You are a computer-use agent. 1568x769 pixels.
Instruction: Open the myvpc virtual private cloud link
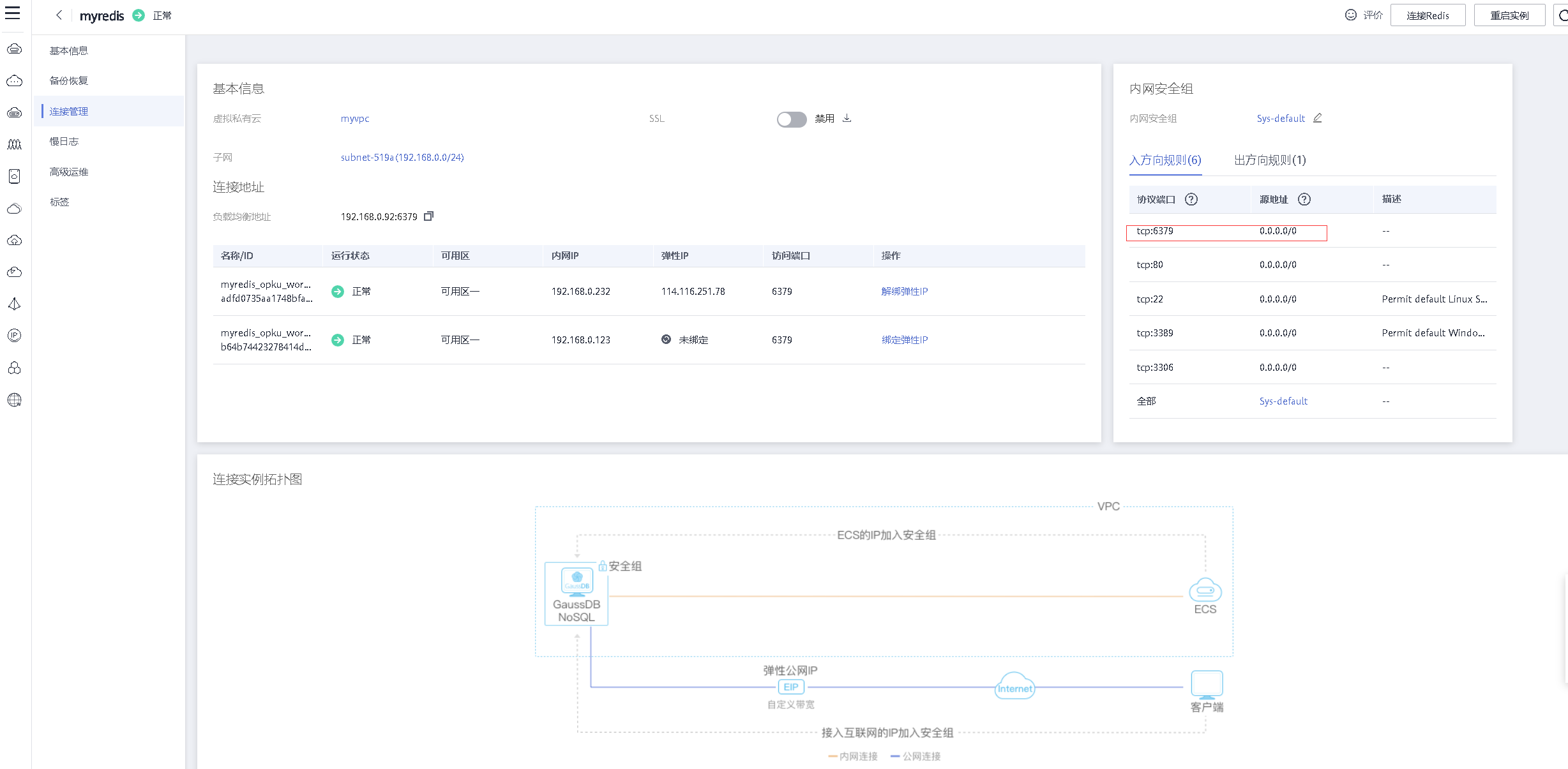(355, 119)
